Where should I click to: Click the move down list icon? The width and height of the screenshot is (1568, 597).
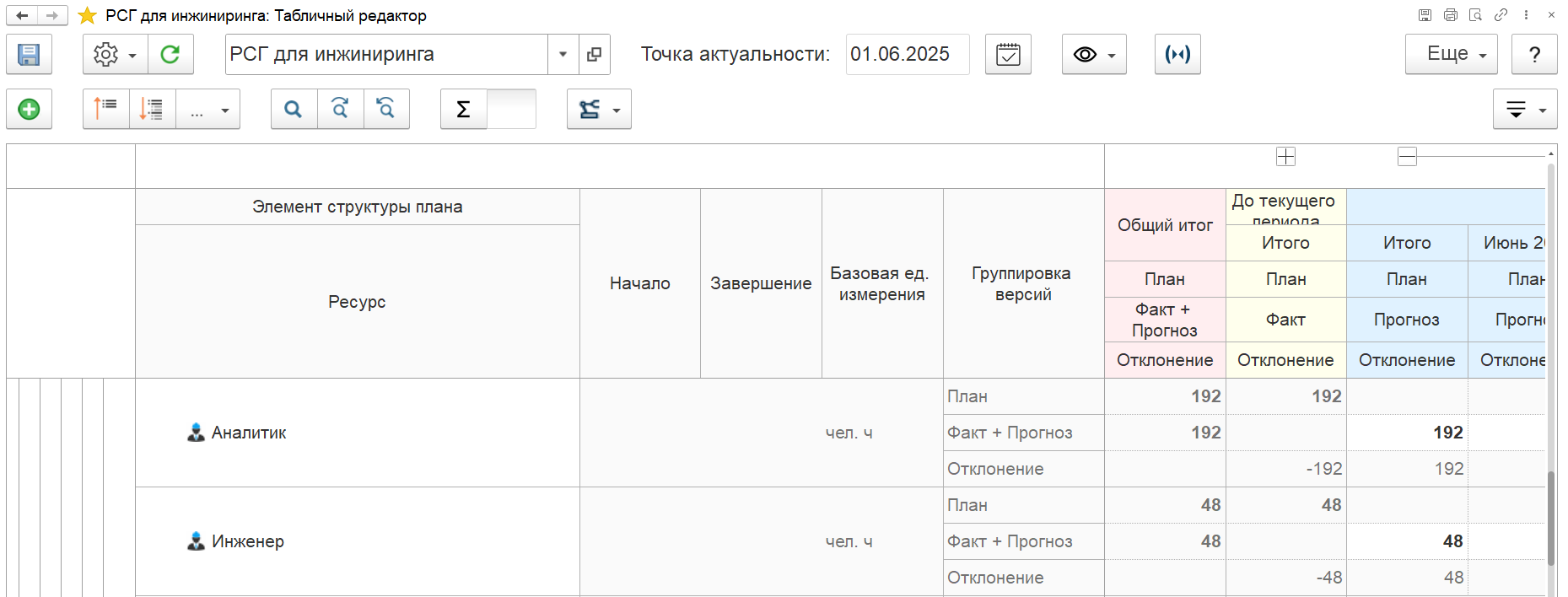click(152, 110)
